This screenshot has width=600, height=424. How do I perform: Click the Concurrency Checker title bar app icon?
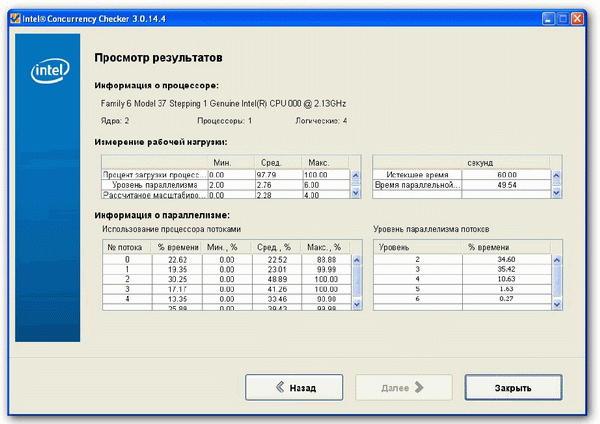15,18
